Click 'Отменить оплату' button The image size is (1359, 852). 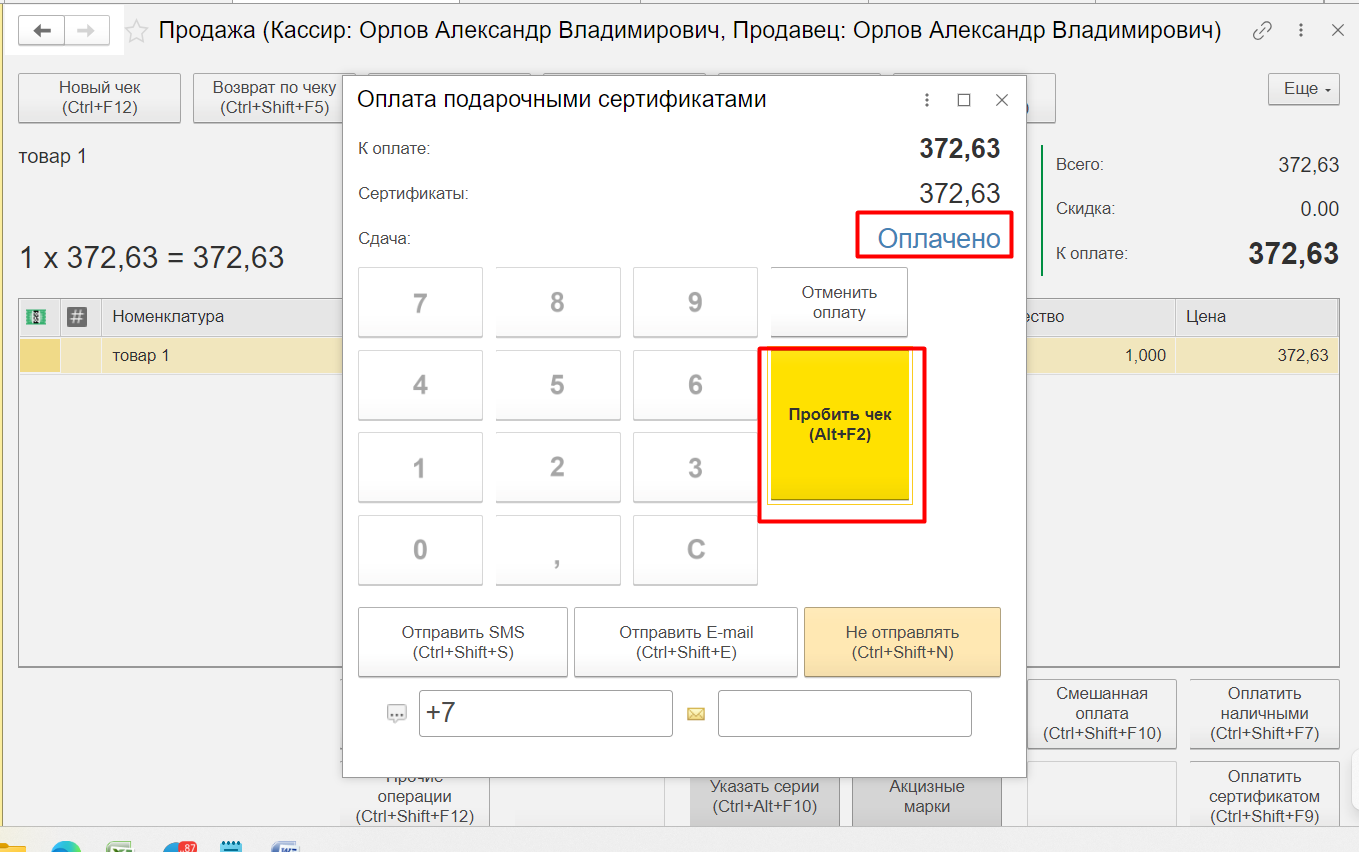[838, 302]
